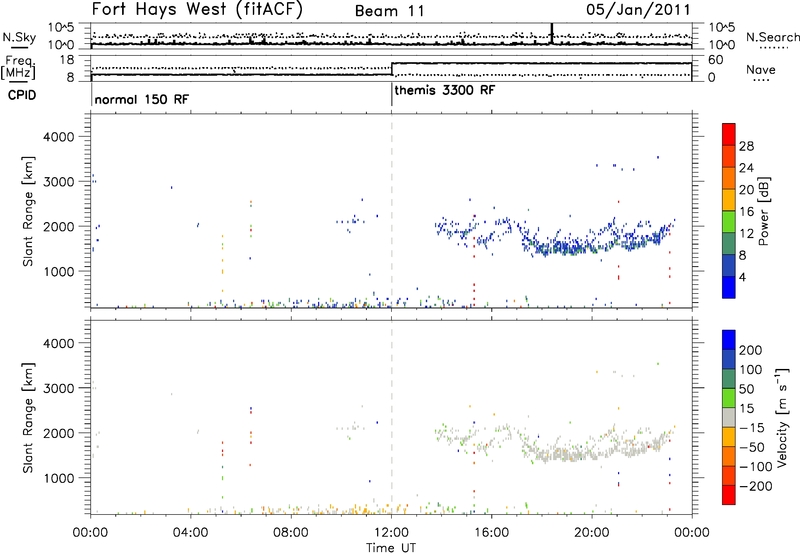This screenshot has height=554, width=800.
Task: Click the light green 12-16 dB power swatch
Action: point(729,221)
